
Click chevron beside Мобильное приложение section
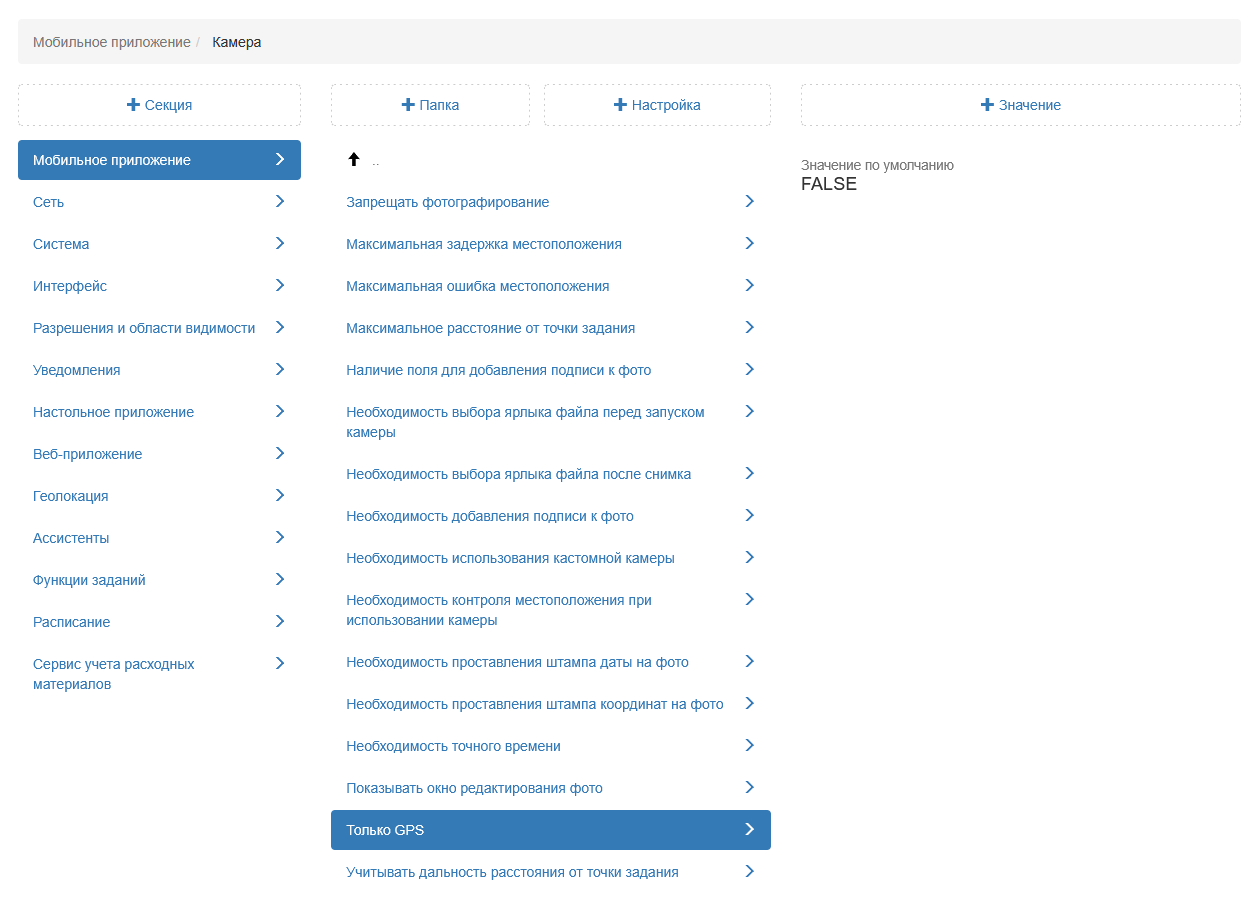coord(280,160)
